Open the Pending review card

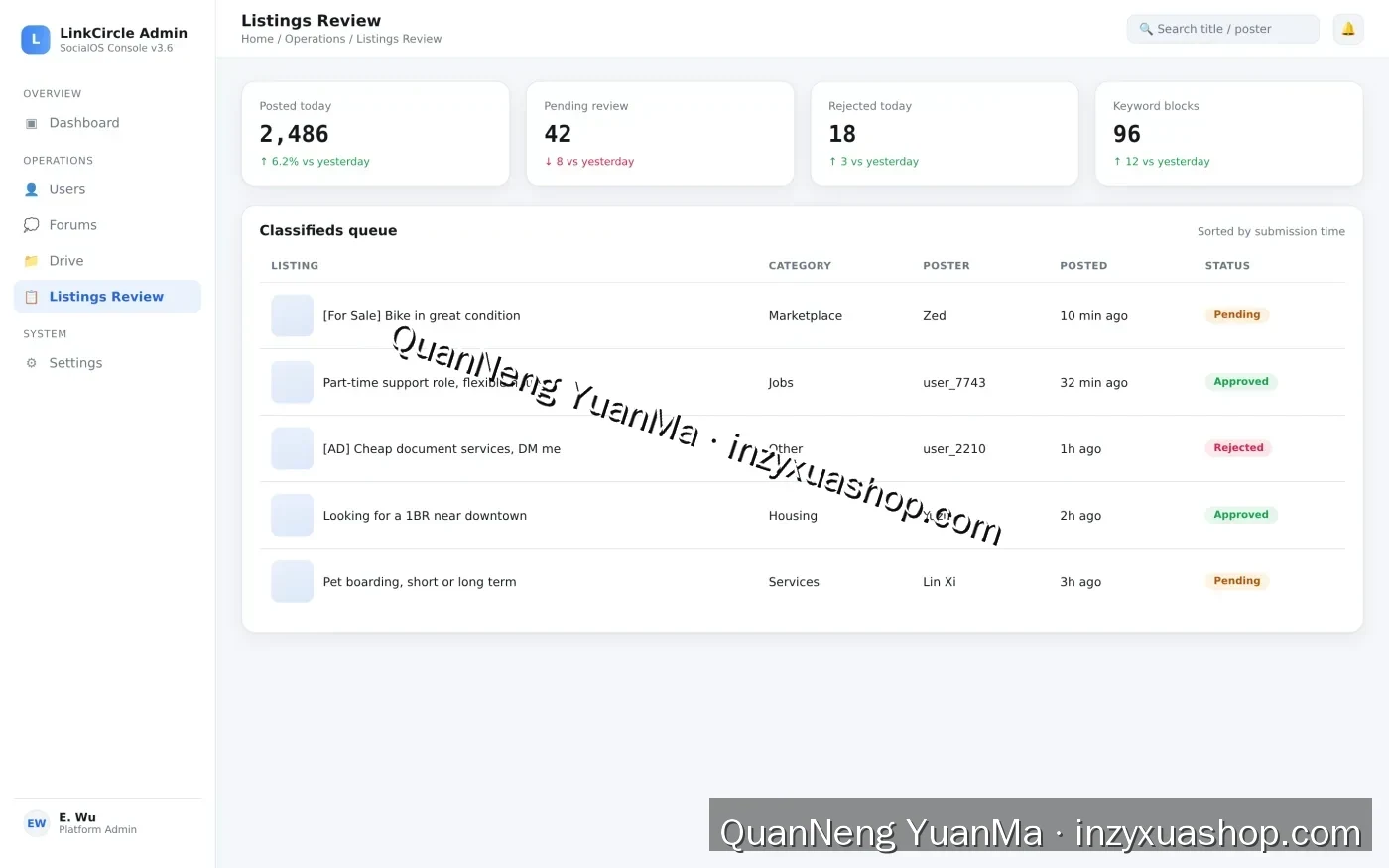660,134
